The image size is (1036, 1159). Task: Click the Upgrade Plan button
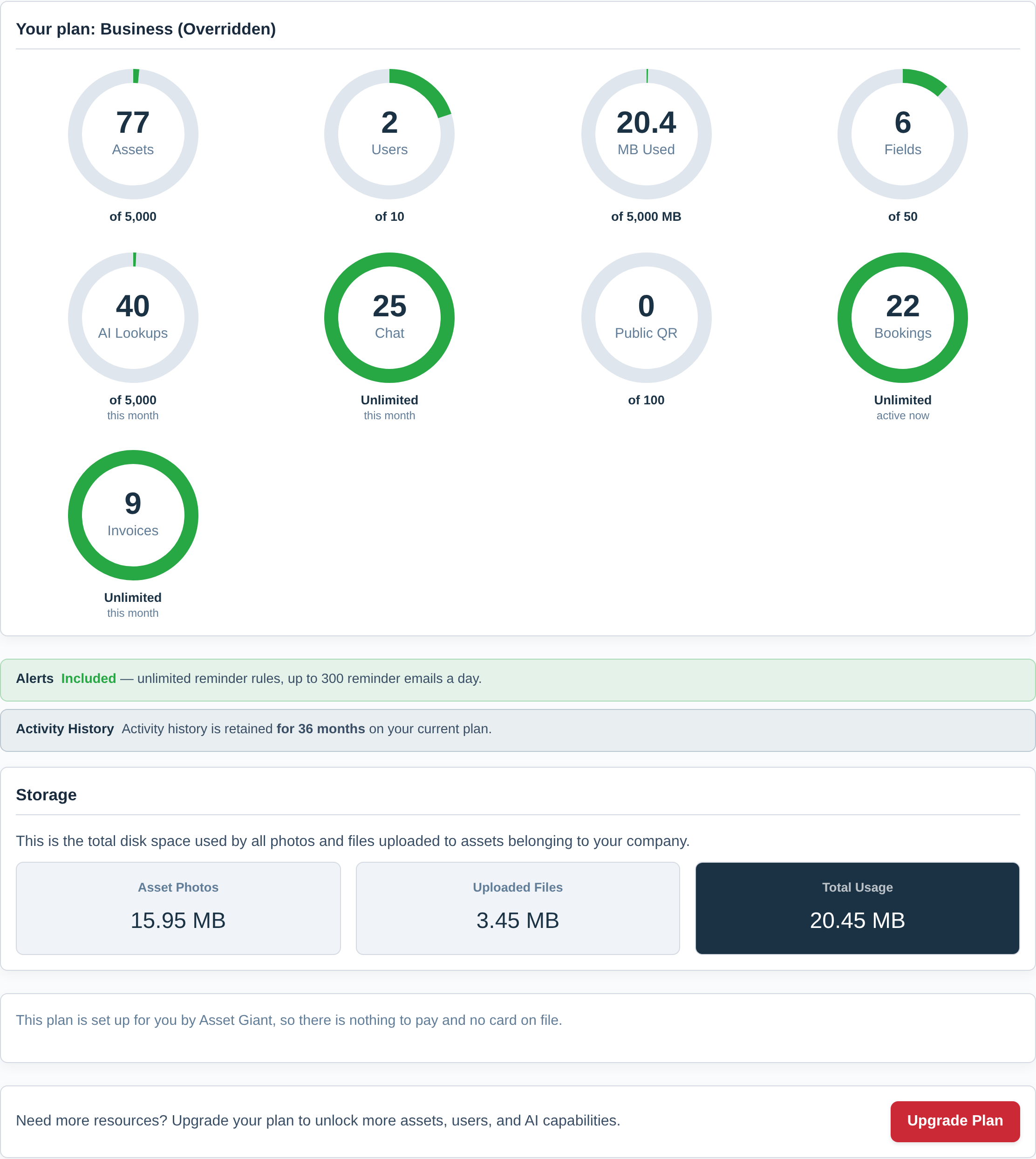click(x=954, y=1121)
